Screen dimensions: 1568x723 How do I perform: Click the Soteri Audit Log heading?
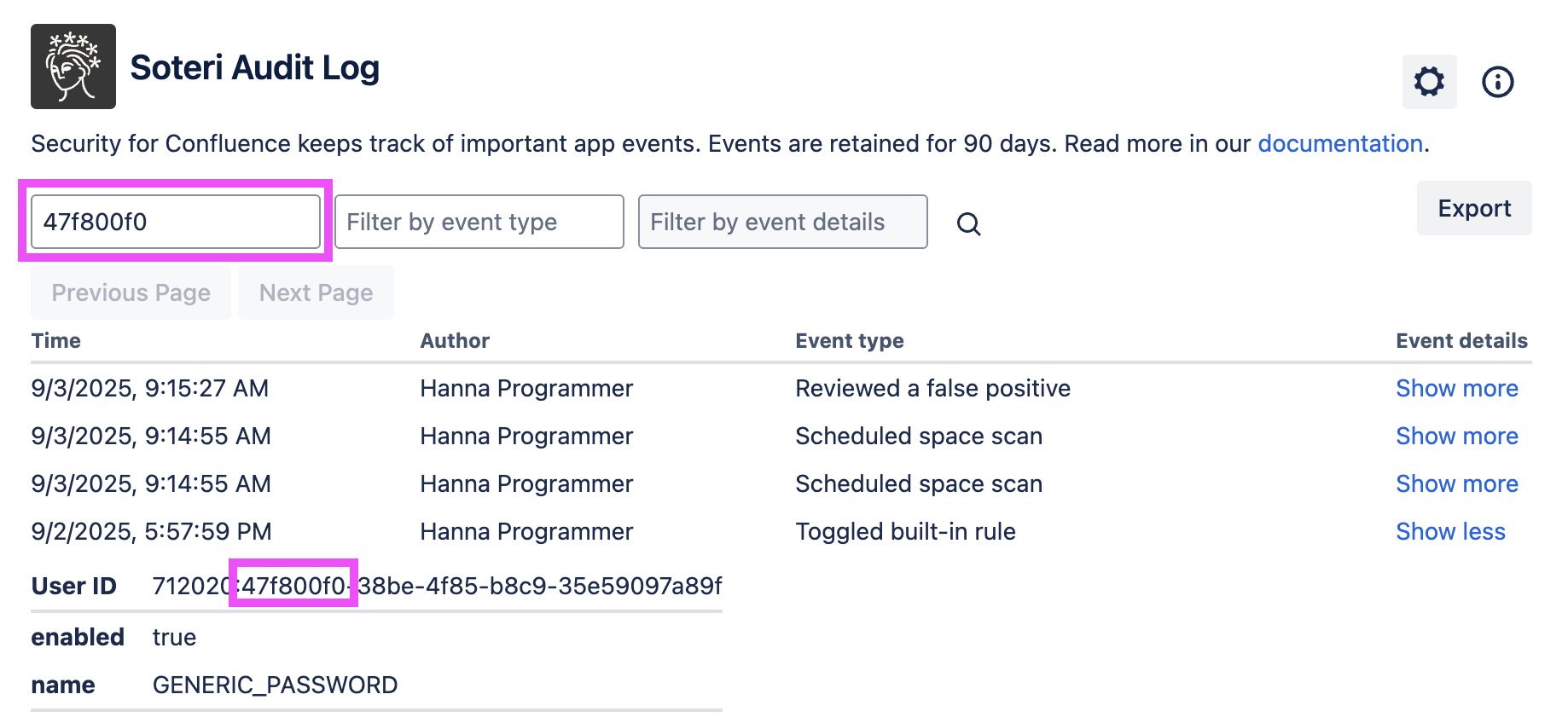(254, 67)
